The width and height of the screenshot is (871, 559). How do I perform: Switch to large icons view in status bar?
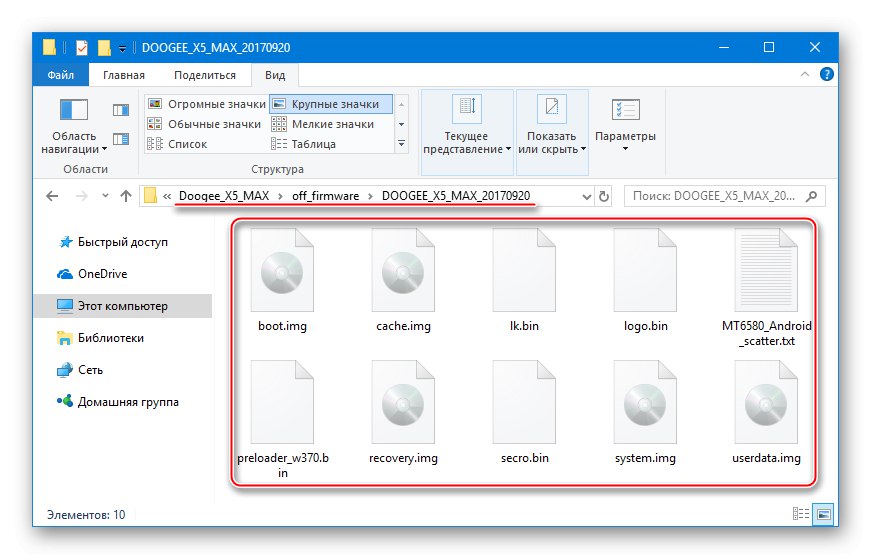(824, 514)
